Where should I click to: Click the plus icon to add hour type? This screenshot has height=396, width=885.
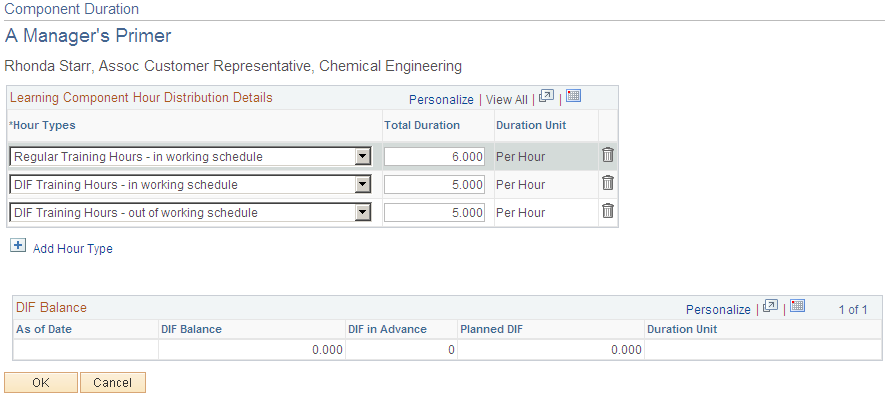pyautogui.click(x=18, y=245)
